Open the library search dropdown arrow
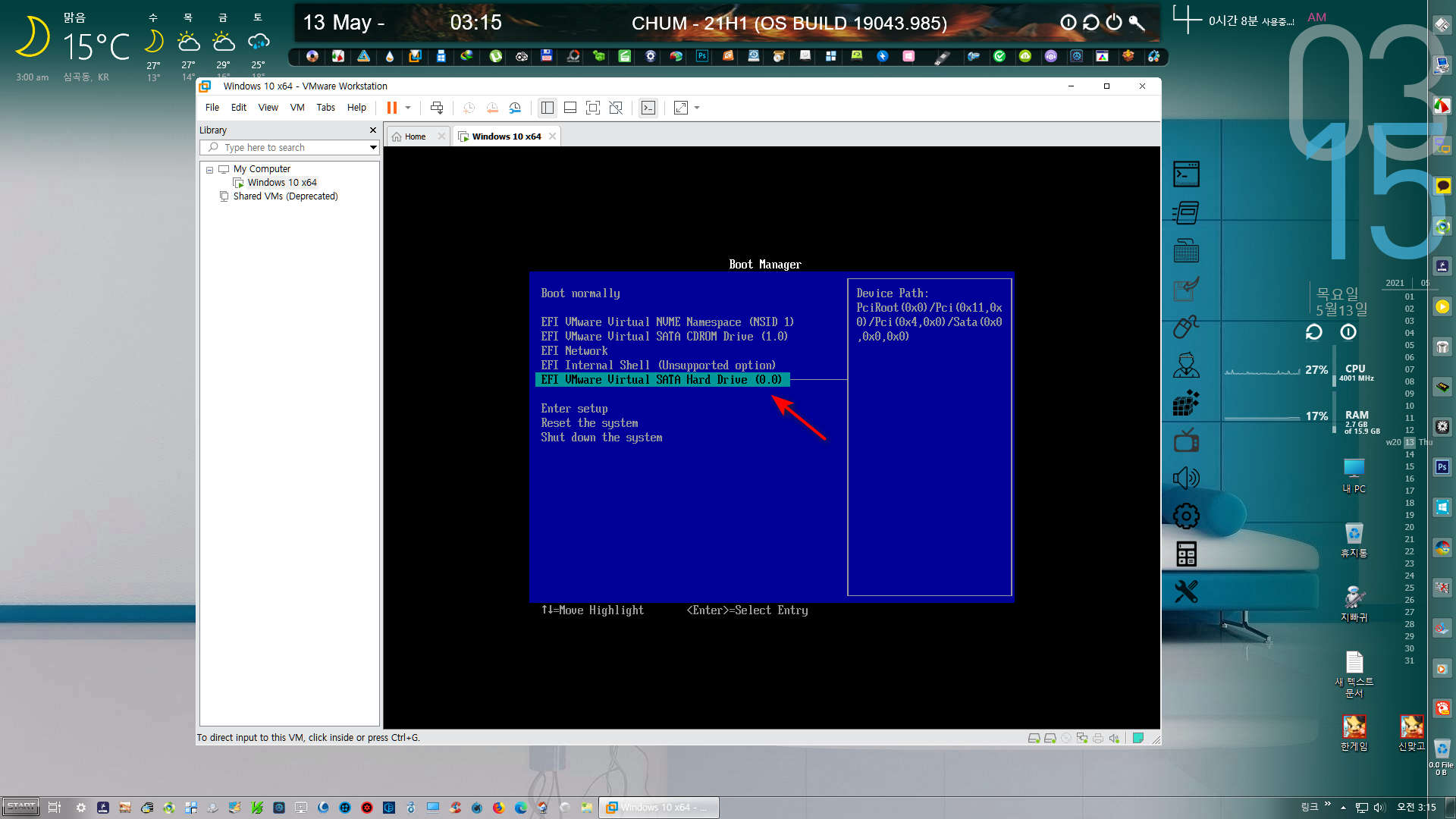The height and width of the screenshot is (819, 1456). pyautogui.click(x=373, y=148)
